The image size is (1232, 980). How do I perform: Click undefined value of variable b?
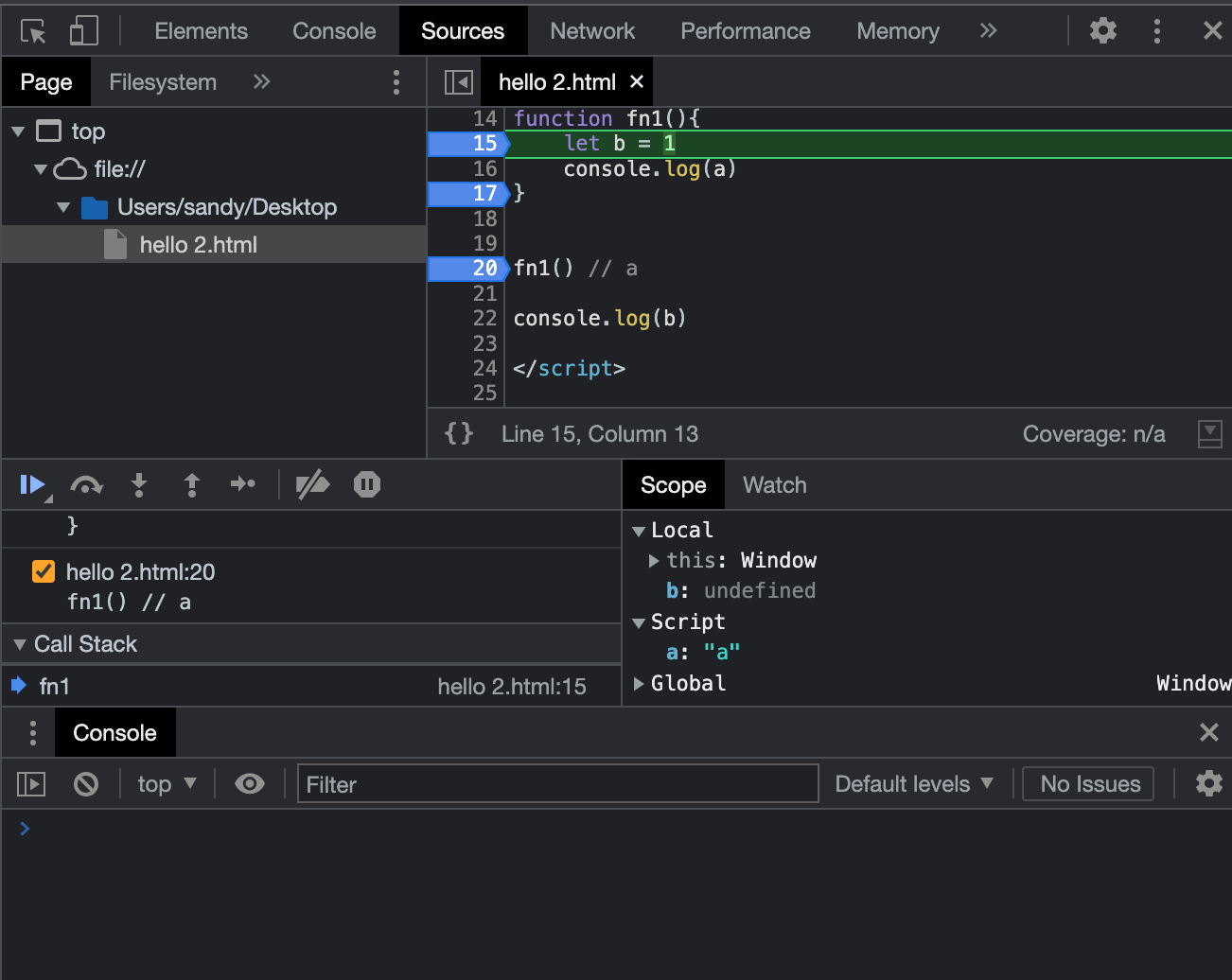click(x=760, y=591)
